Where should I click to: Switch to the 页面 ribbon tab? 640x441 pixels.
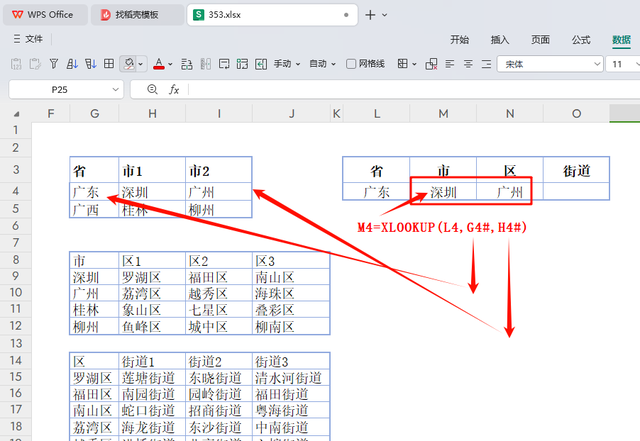tap(540, 40)
